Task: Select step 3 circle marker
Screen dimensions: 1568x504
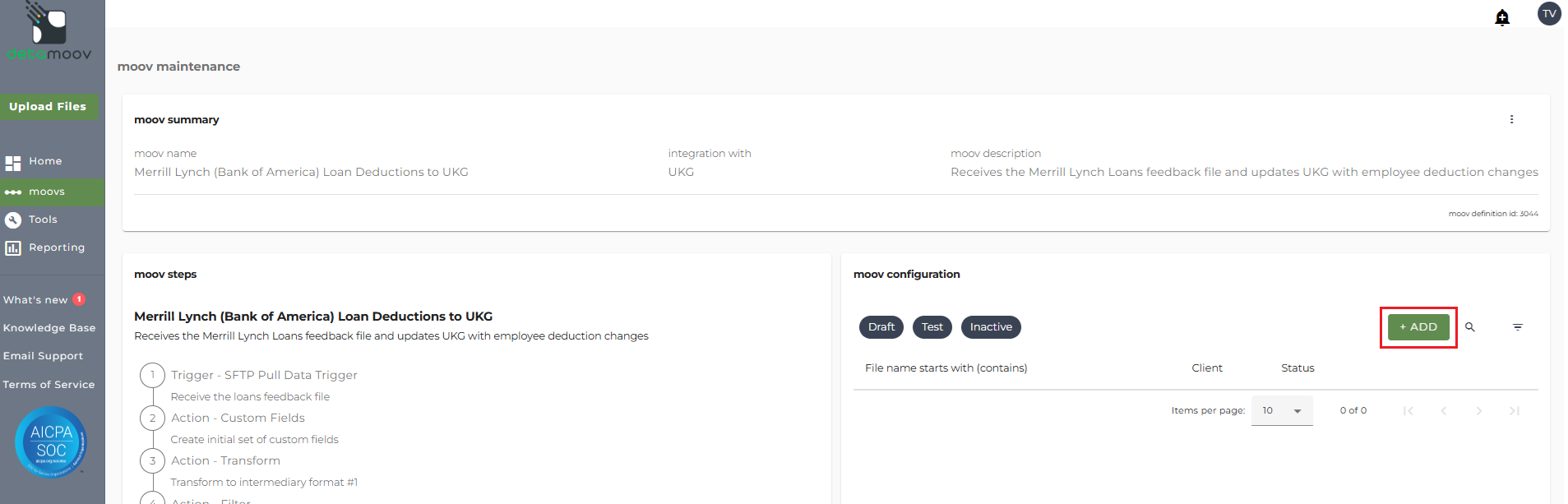Action: pos(152,460)
